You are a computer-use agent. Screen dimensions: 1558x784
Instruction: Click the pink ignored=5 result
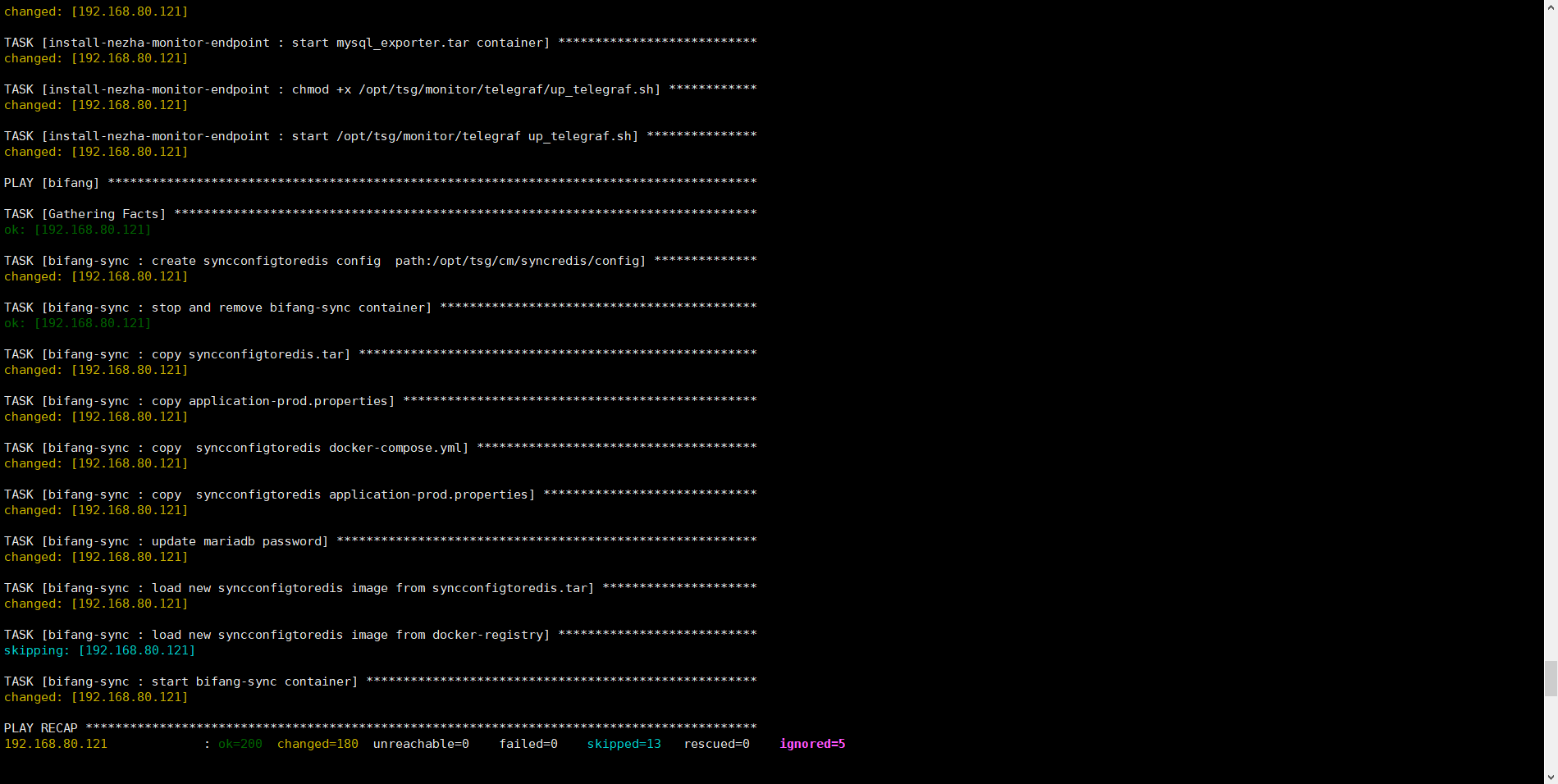(811, 744)
